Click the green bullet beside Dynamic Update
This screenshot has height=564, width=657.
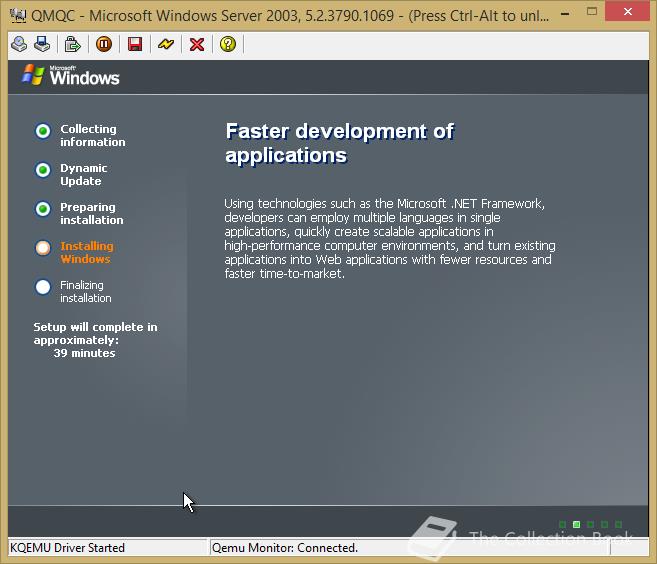(x=43, y=170)
